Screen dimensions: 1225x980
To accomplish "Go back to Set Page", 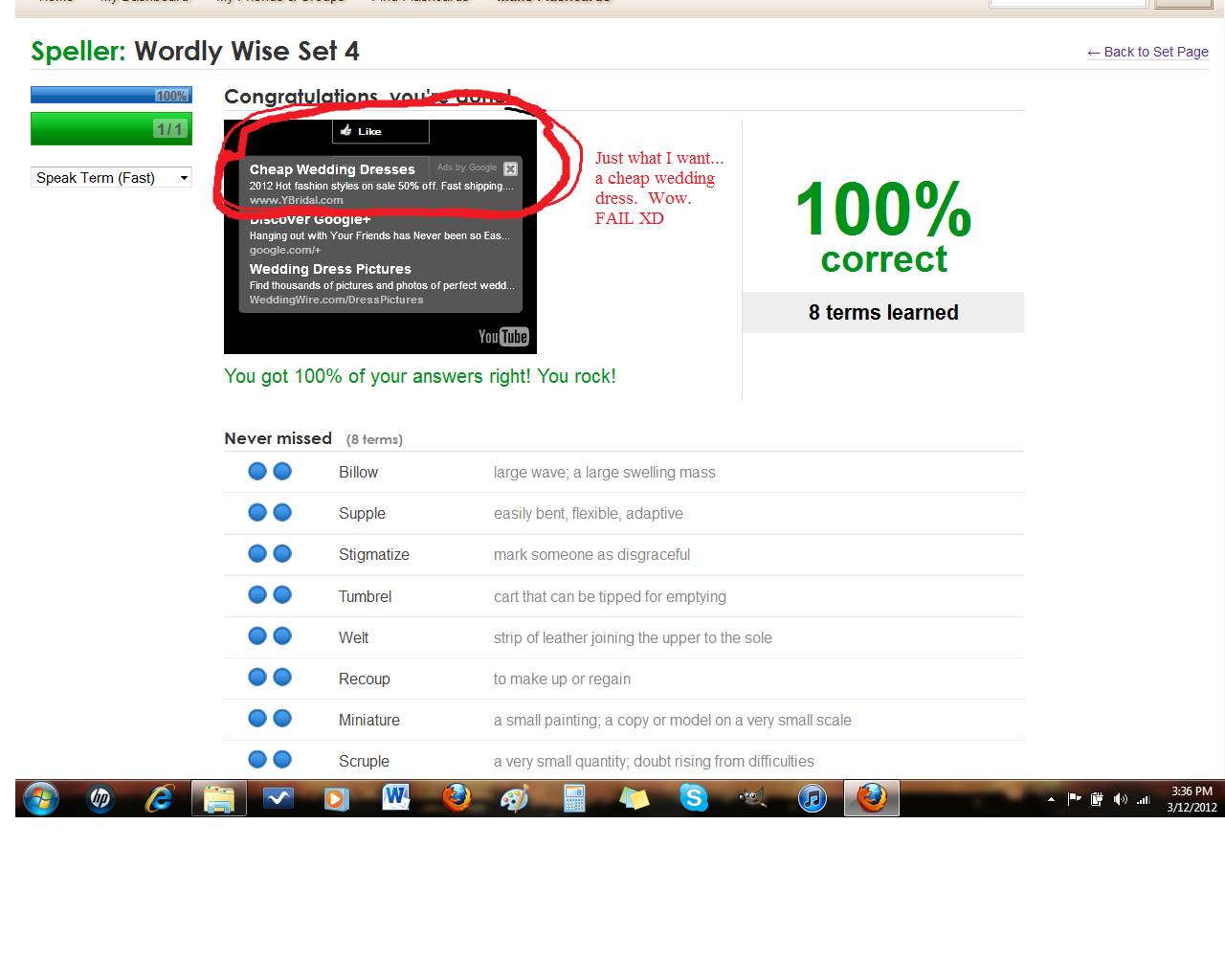I will pyautogui.click(x=1147, y=52).
